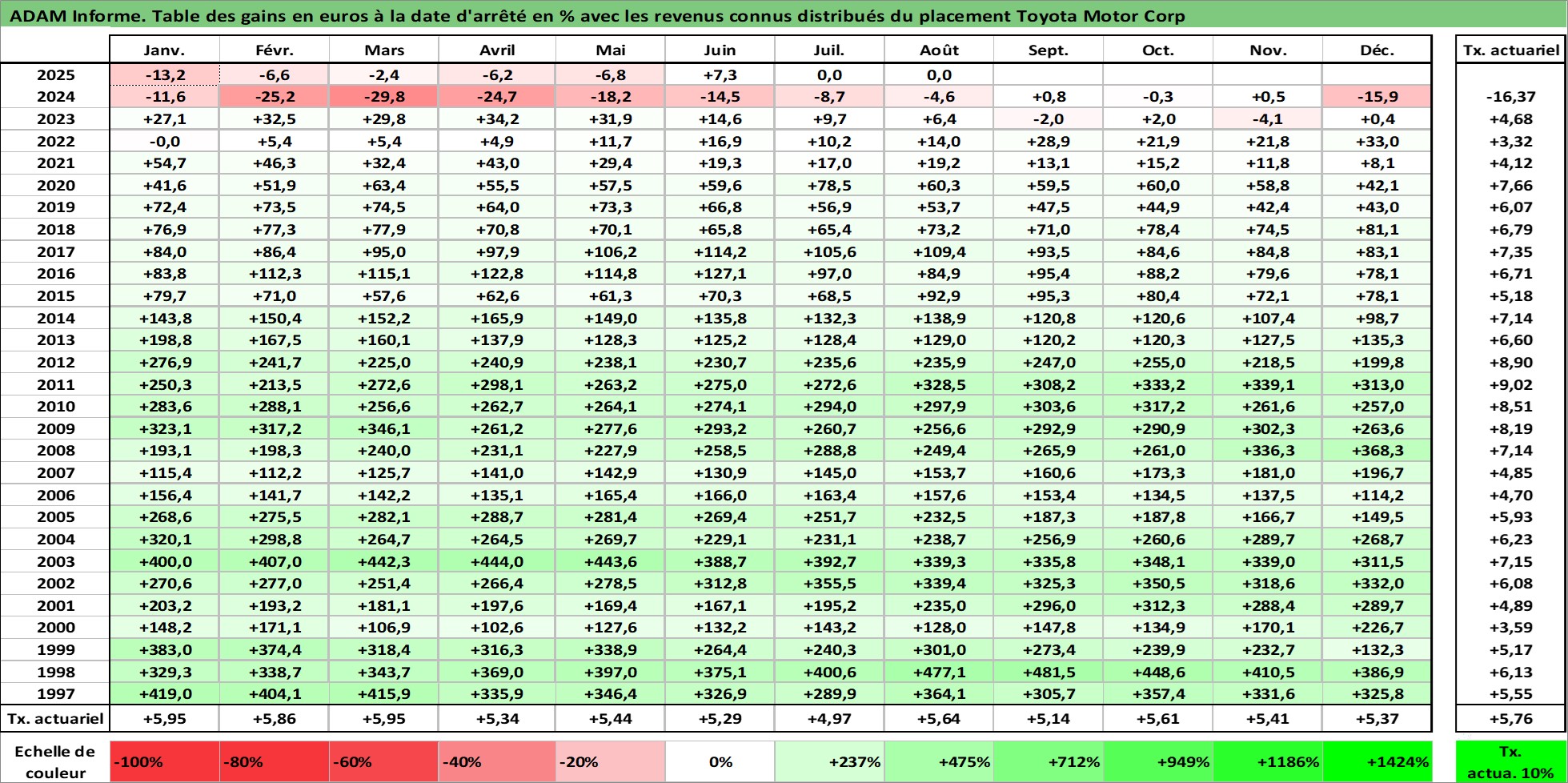Click the Echelle de couleur label
This screenshot has width=1568, height=783.
55,761
